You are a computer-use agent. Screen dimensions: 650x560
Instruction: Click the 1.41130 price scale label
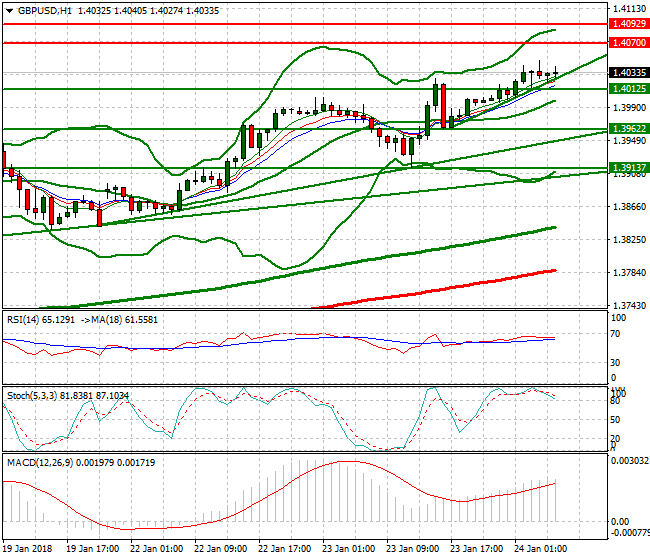629,9
